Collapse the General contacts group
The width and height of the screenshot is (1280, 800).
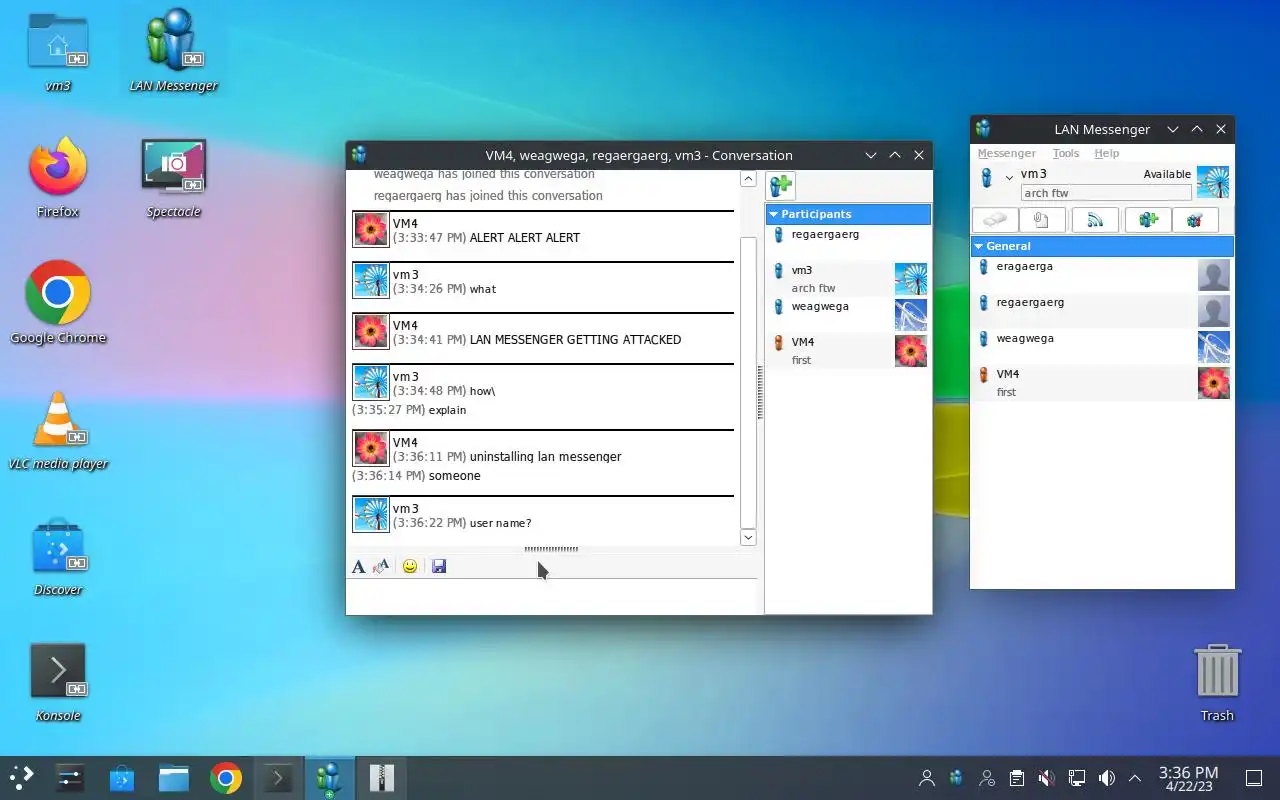point(978,246)
